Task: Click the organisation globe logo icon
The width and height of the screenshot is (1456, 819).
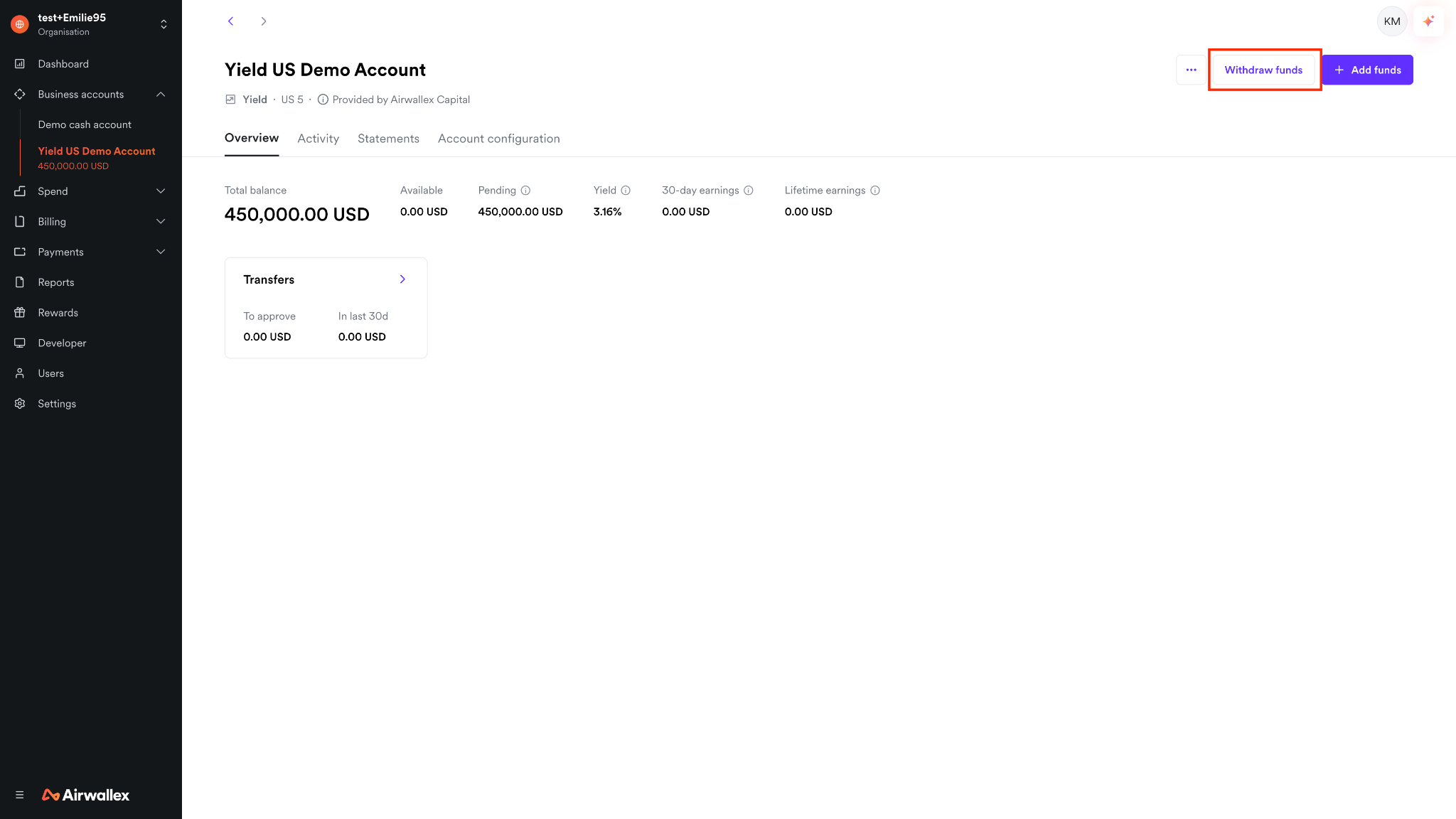Action: pyautogui.click(x=20, y=24)
